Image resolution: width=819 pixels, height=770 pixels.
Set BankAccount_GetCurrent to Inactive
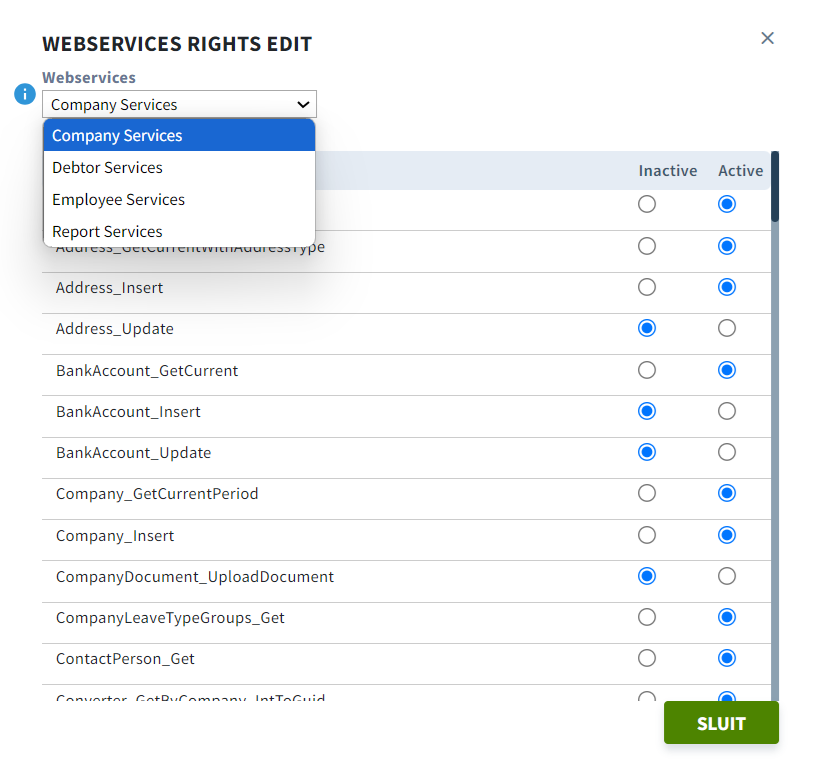(x=647, y=370)
